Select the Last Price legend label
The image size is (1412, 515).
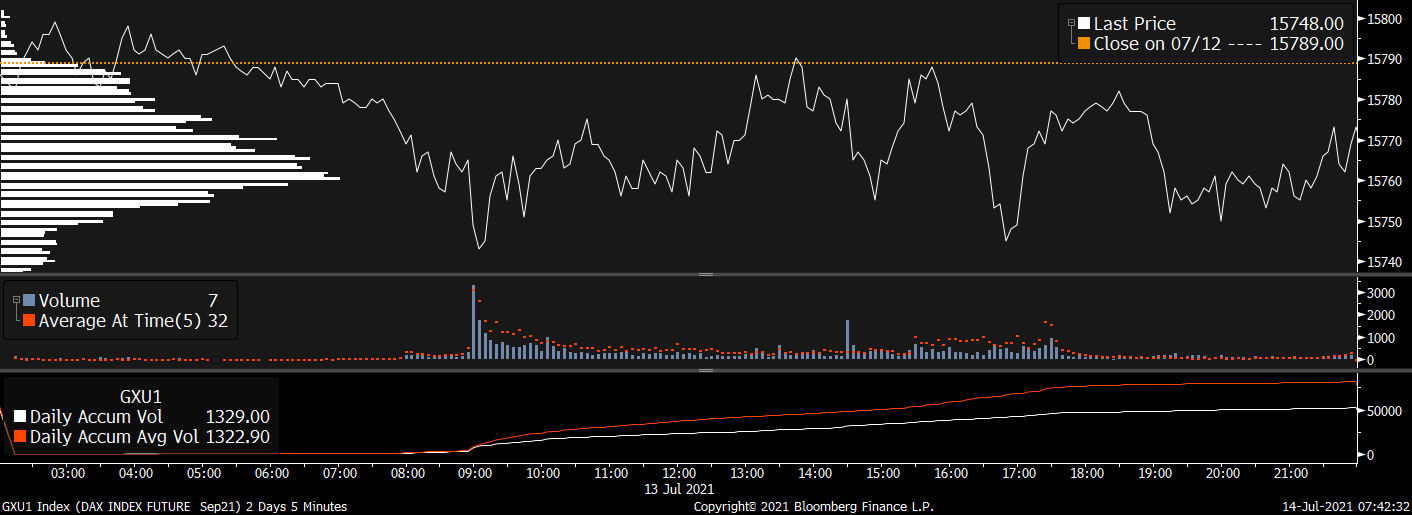(1134, 24)
